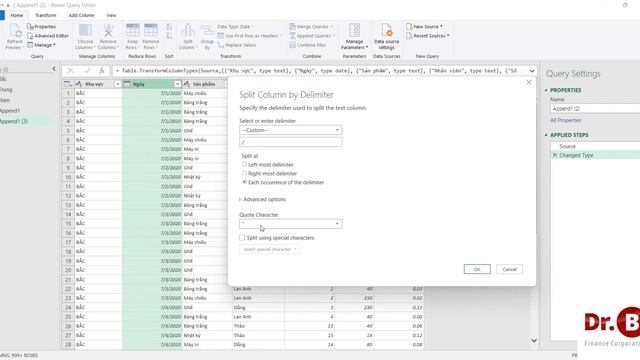Click the query Name field
640x360 pixels.
pyautogui.click(x=595, y=109)
